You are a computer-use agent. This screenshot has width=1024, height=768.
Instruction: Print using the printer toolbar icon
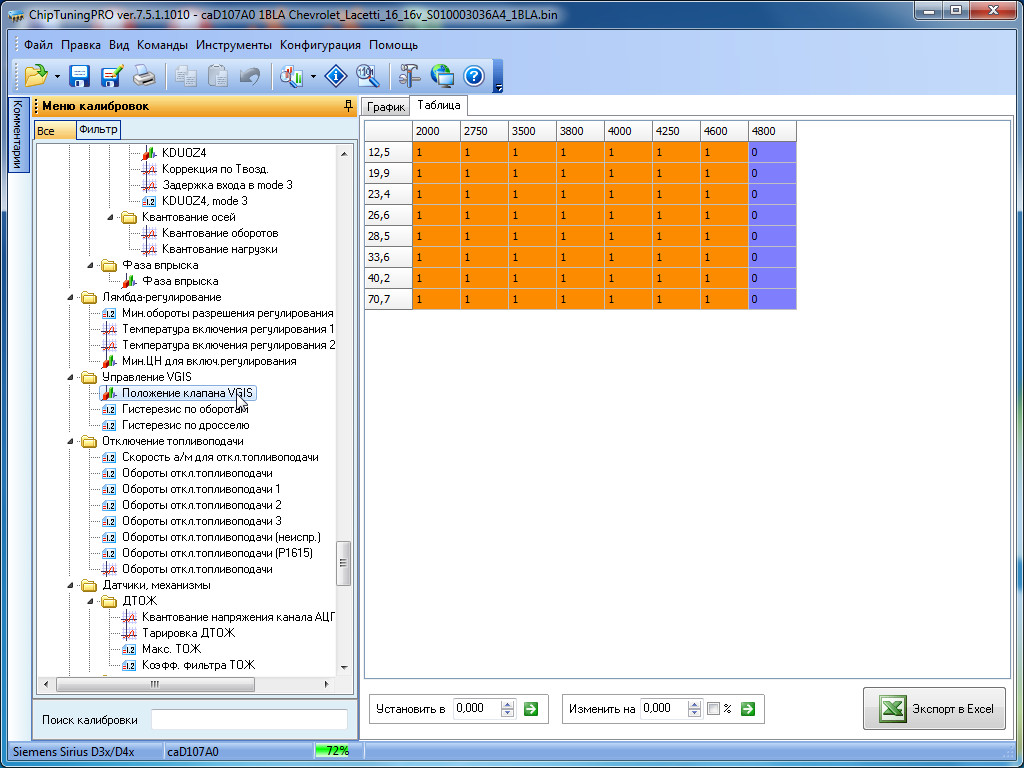144,76
